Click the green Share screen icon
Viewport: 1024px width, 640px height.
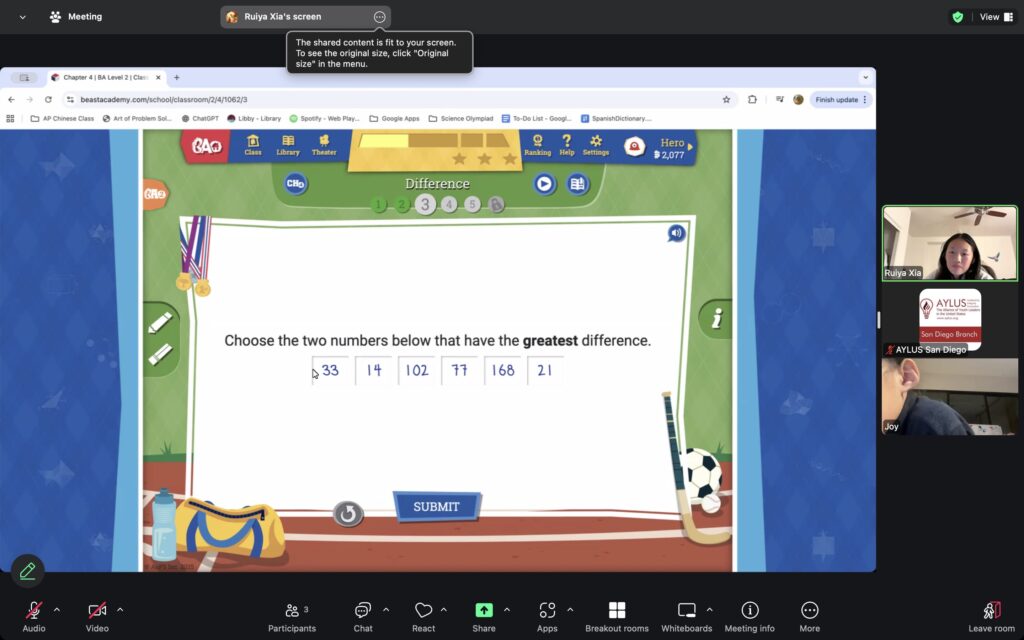(x=484, y=611)
